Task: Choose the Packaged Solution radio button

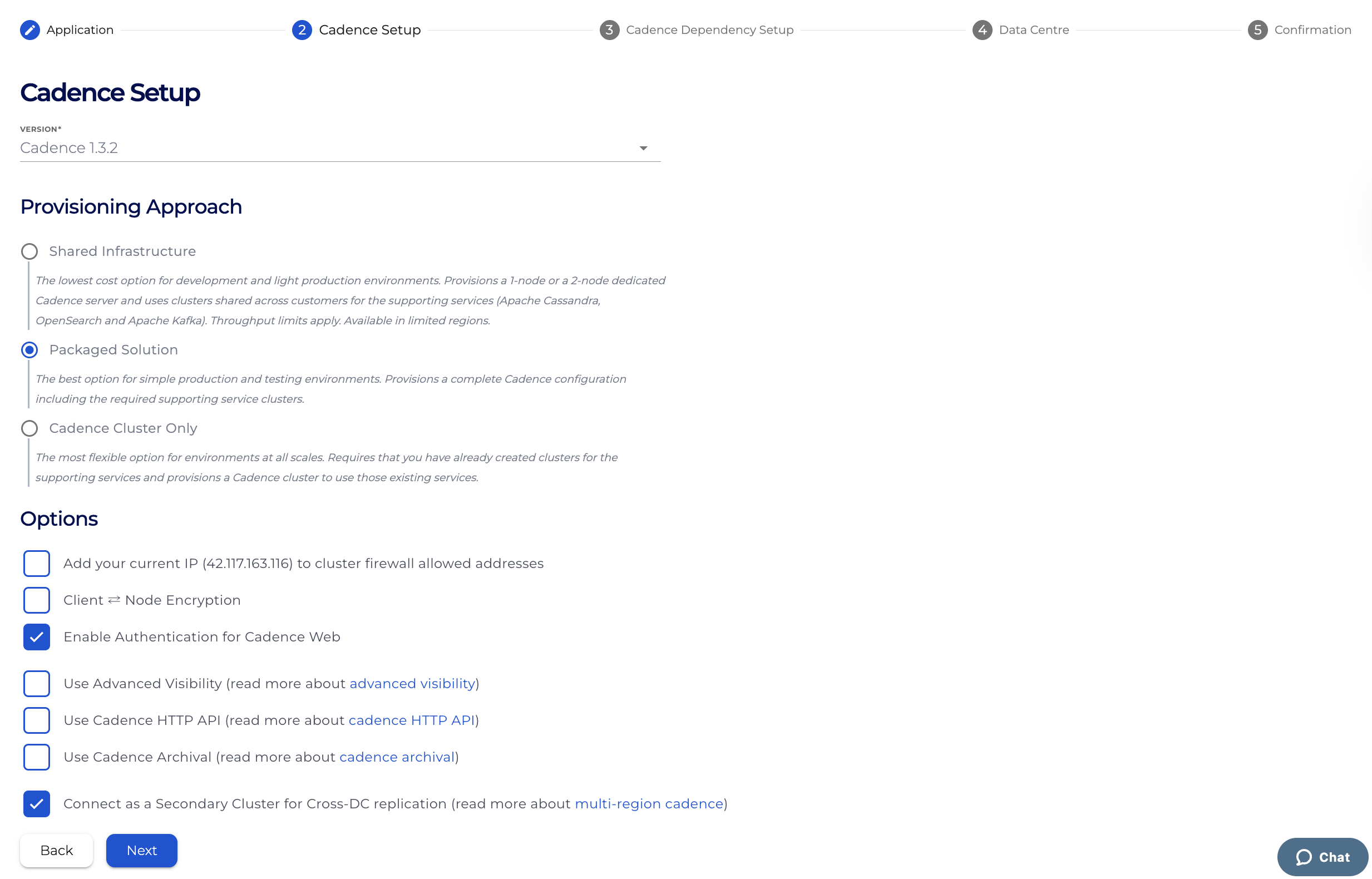Action: (x=29, y=350)
